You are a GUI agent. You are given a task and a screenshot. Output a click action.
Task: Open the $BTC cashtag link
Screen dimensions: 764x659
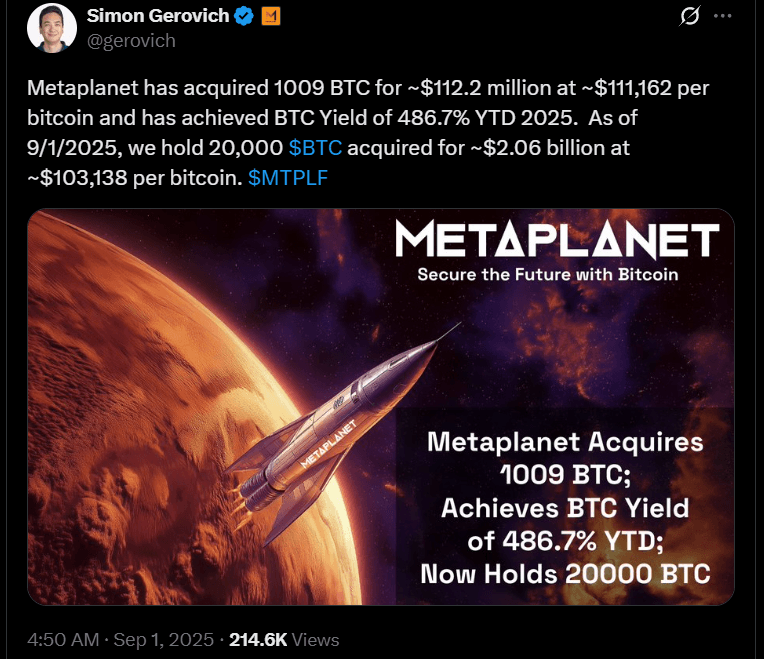[x=315, y=148]
